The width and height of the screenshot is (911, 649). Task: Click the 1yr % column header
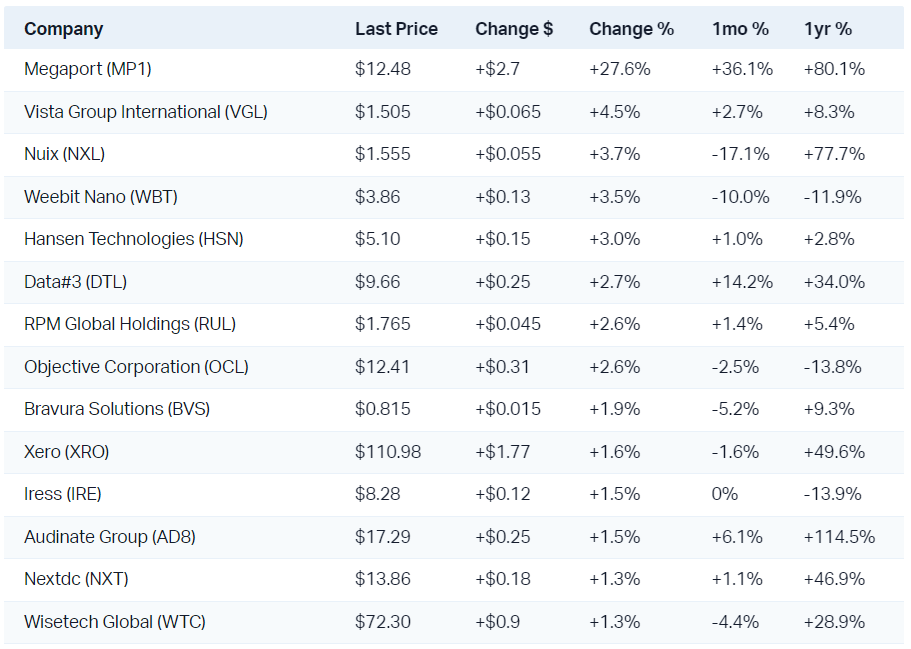pyautogui.click(x=828, y=29)
